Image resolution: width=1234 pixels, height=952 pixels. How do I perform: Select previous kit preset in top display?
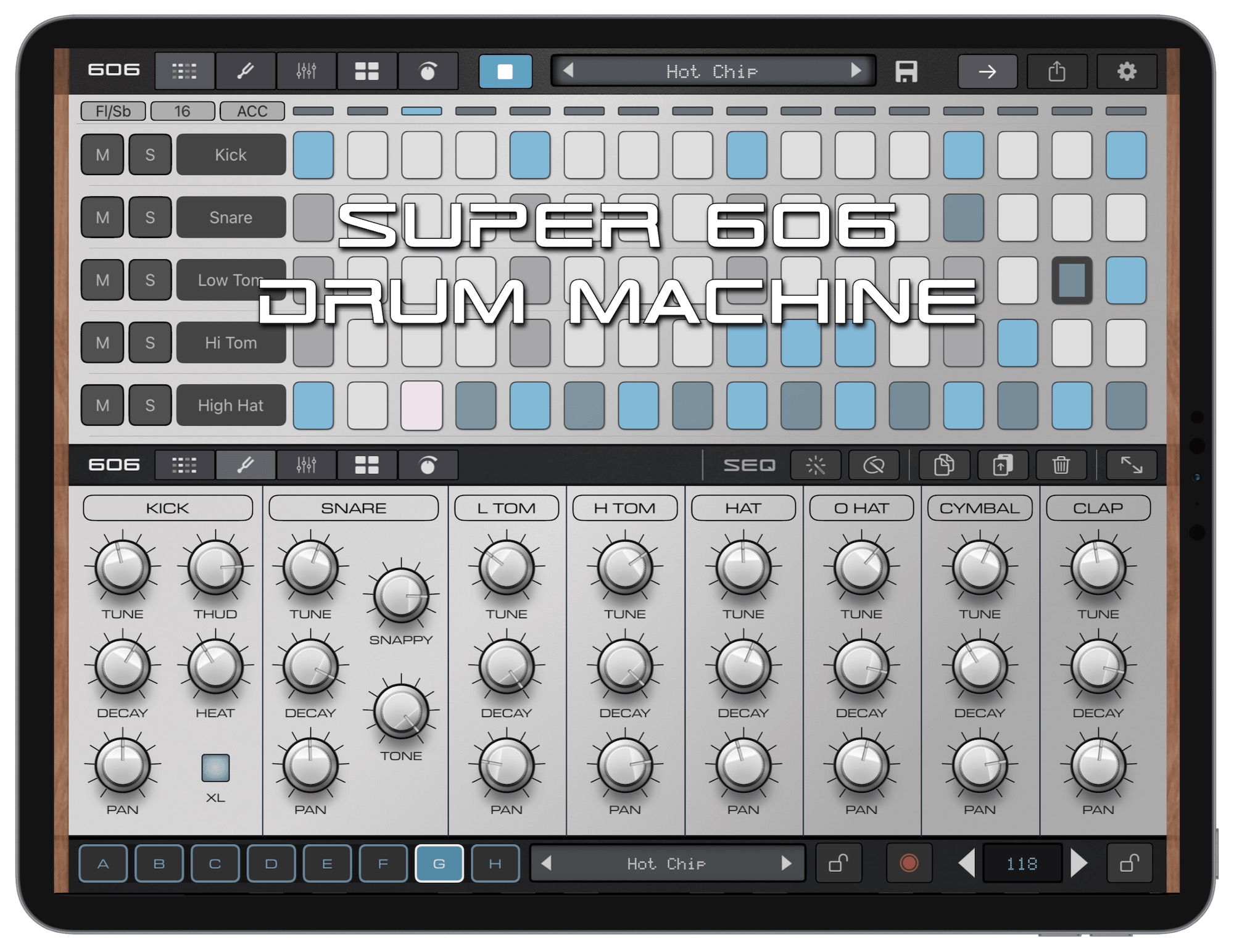pyautogui.click(x=569, y=71)
